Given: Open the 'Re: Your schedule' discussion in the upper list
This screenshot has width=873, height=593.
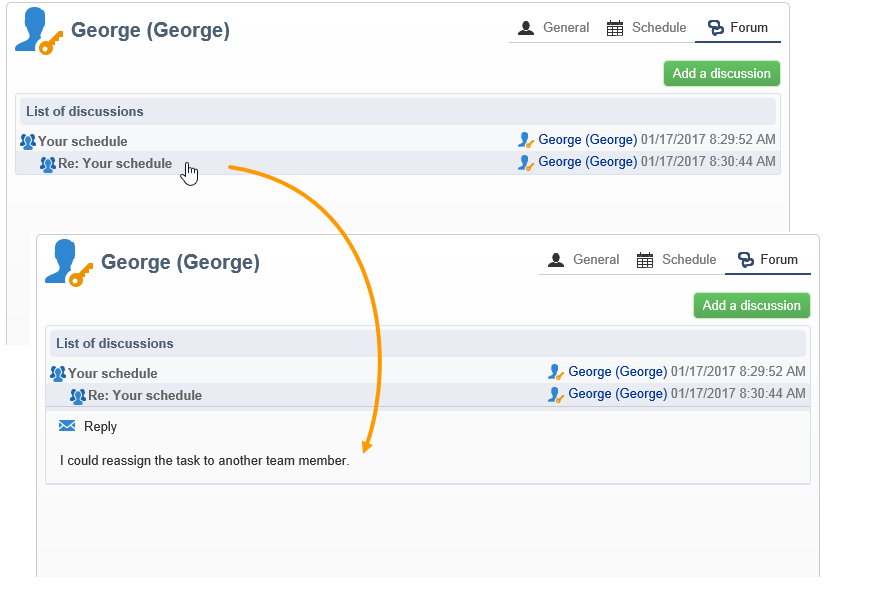Looking at the screenshot, I should coord(115,164).
